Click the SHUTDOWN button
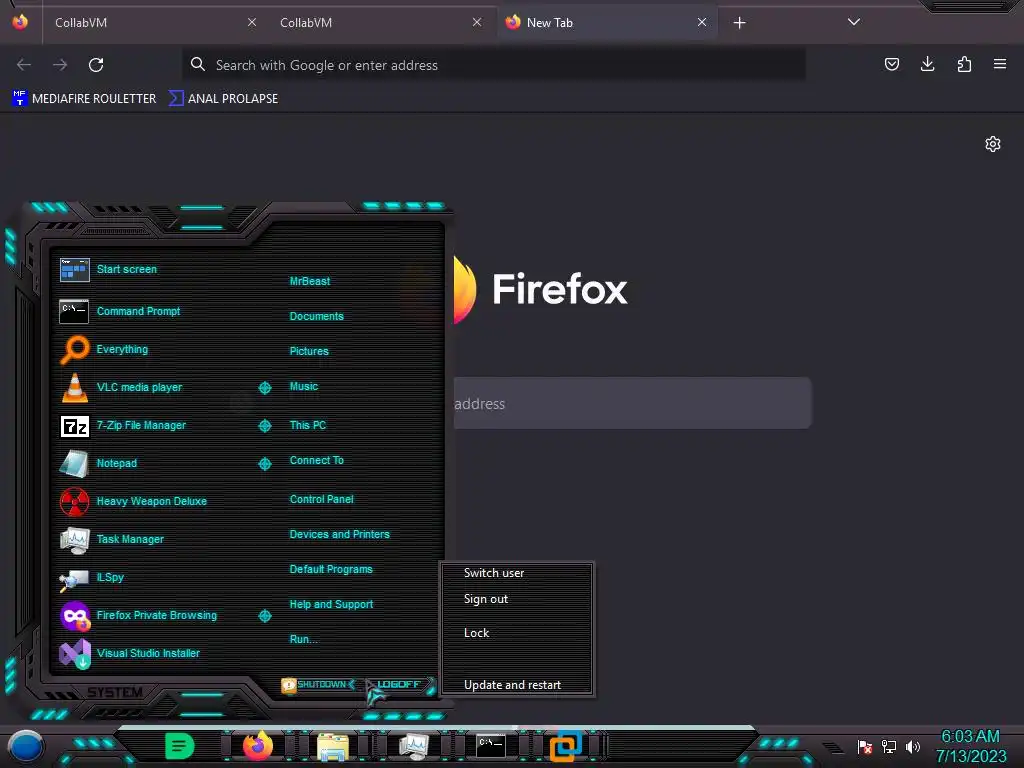The image size is (1024, 768). pyautogui.click(x=318, y=684)
